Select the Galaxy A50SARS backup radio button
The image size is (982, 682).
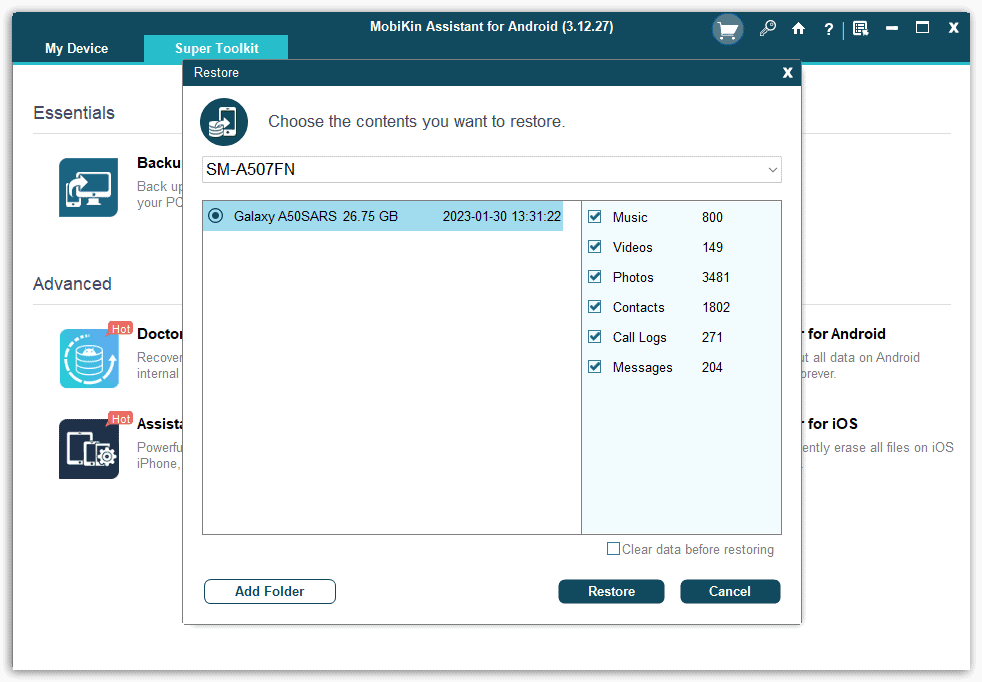(x=215, y=216)
